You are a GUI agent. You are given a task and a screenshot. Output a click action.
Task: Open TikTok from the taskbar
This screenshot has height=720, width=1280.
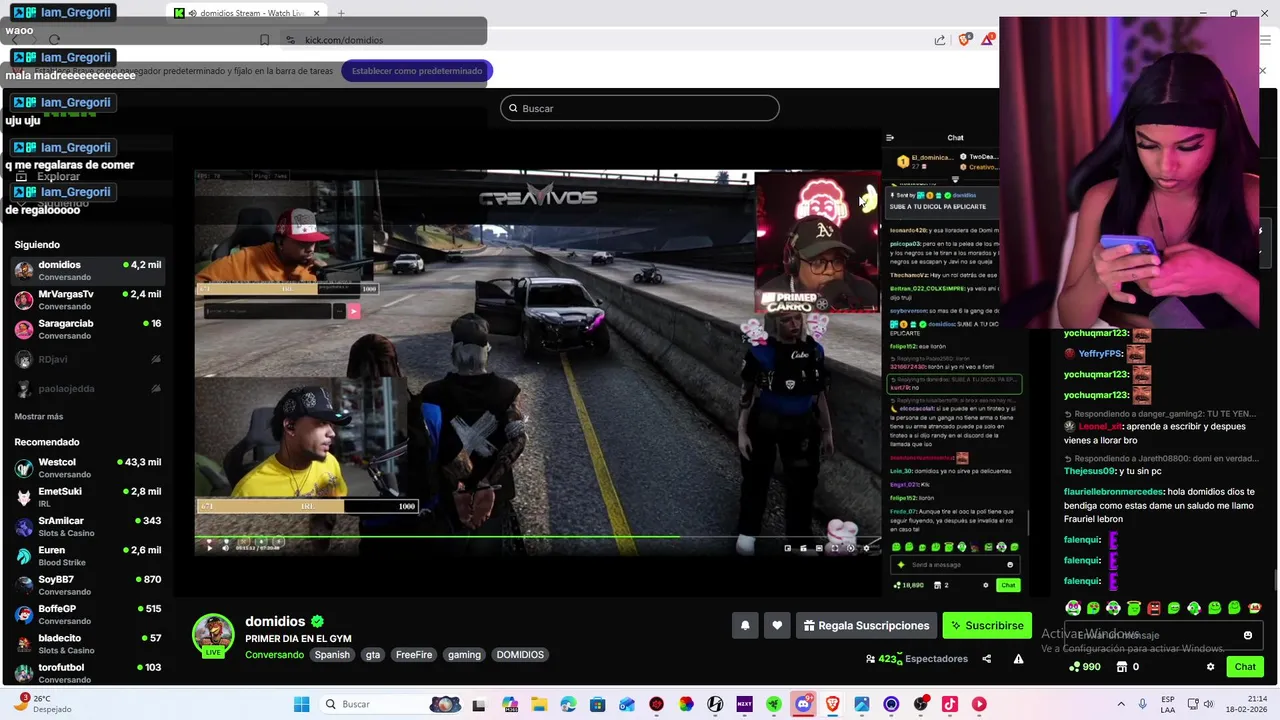[x=949, y=704]
